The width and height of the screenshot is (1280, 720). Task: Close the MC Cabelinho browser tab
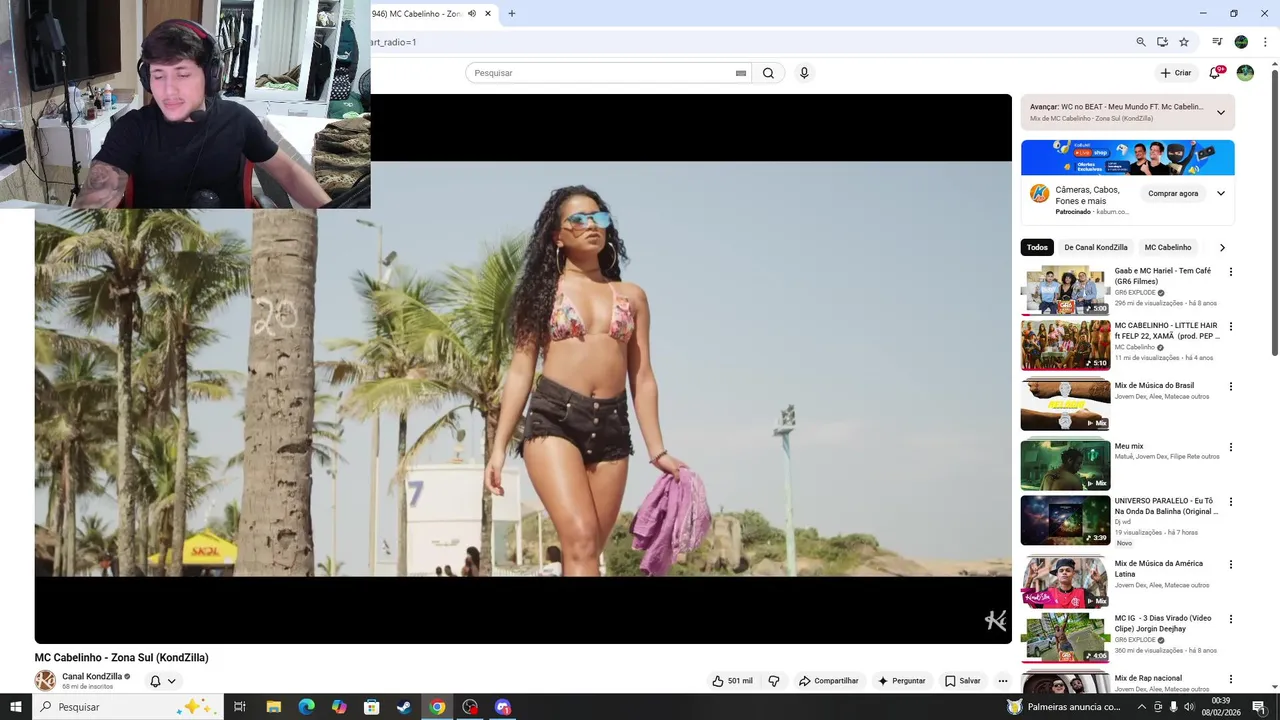[488, 14]
